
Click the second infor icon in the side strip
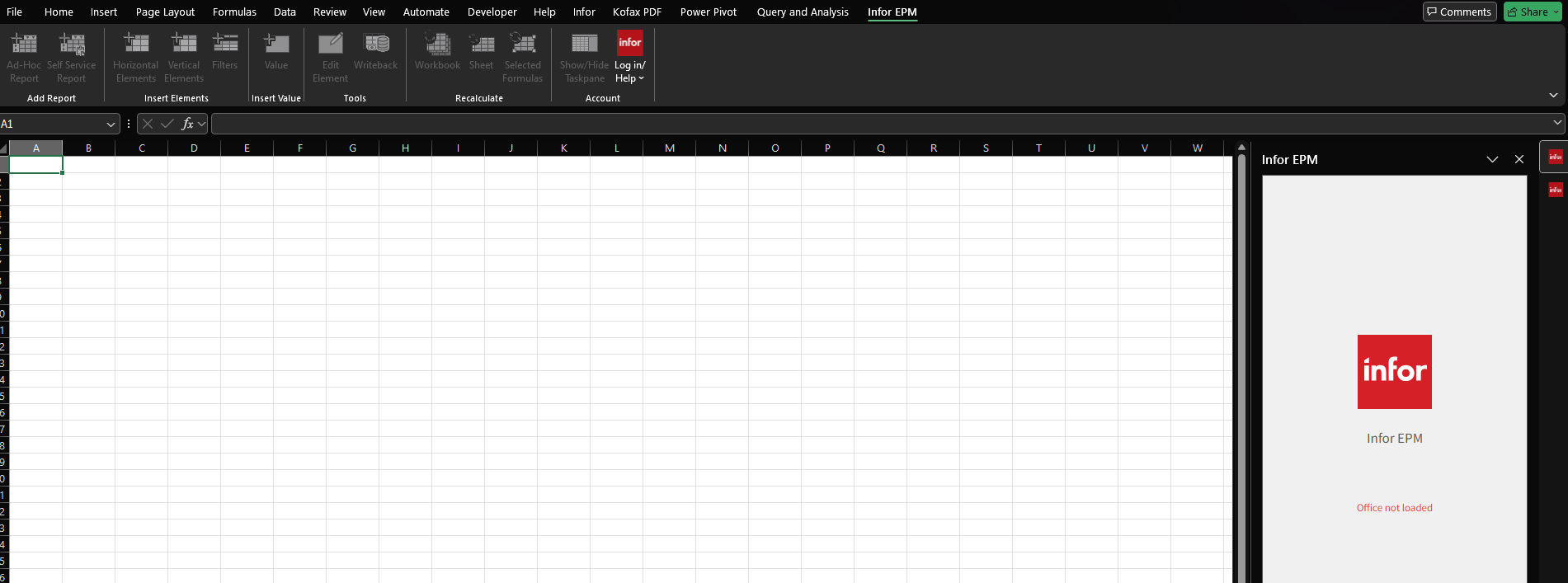point(1556,190)
